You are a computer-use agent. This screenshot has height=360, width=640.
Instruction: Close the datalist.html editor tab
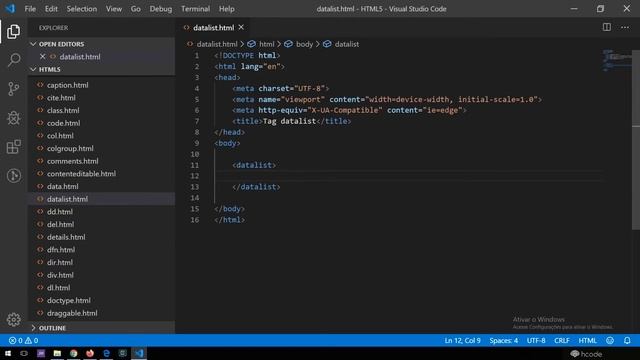tap(241, 27)
